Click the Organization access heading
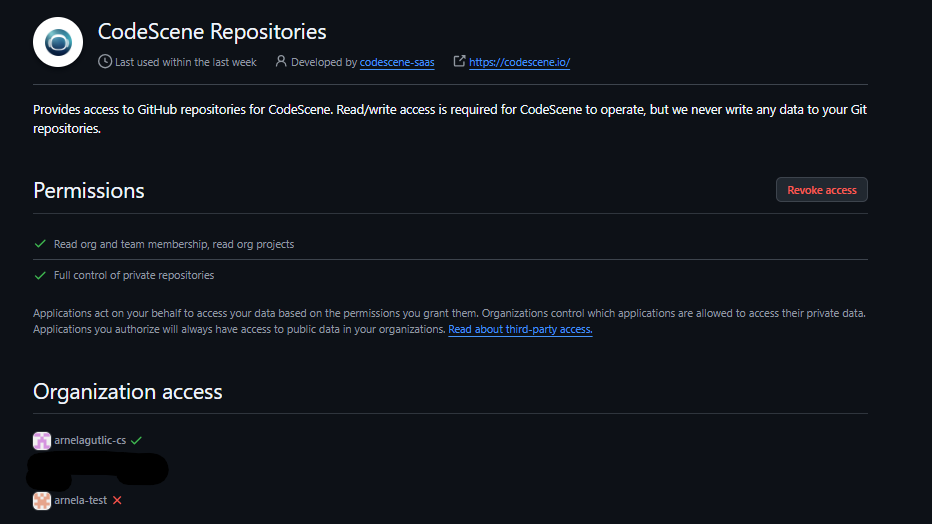The height and width of the screenshot is (524, 932). pyautogui.click(x=128, y=392)
